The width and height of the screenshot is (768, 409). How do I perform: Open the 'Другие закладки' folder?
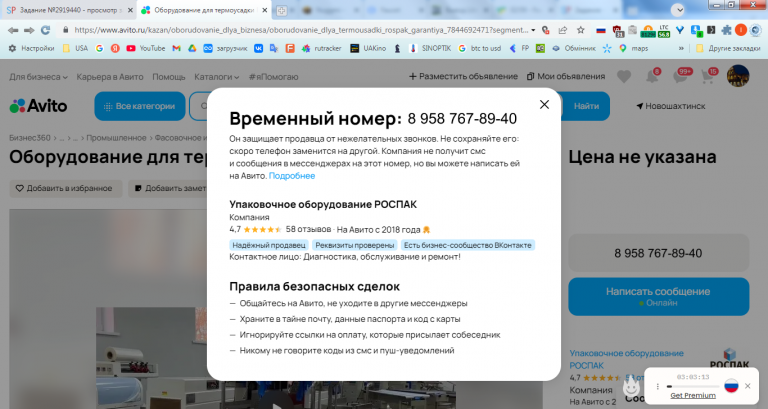[x=728, y=48]
